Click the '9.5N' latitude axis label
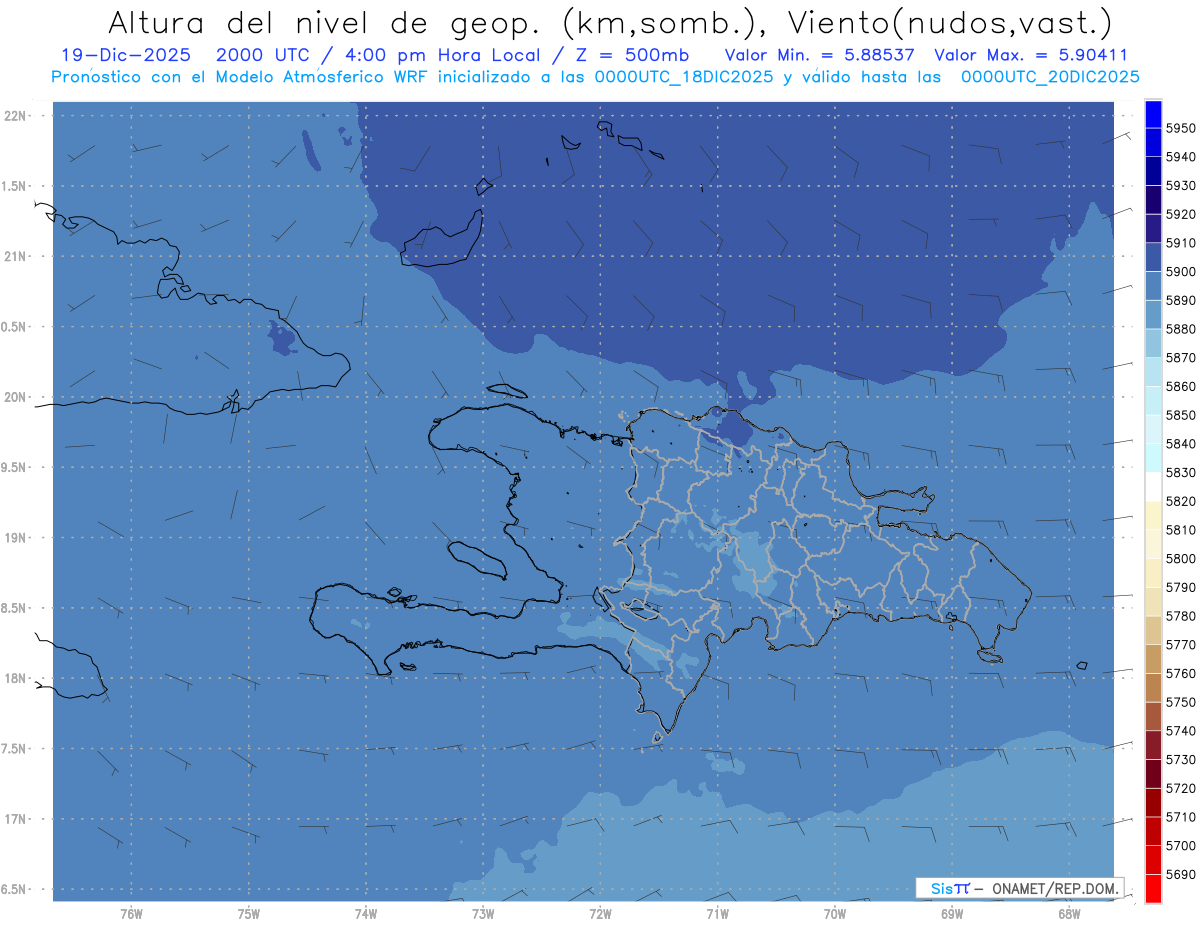The height and width of the screenshot is (927, 1200). (x=15, y=467)
